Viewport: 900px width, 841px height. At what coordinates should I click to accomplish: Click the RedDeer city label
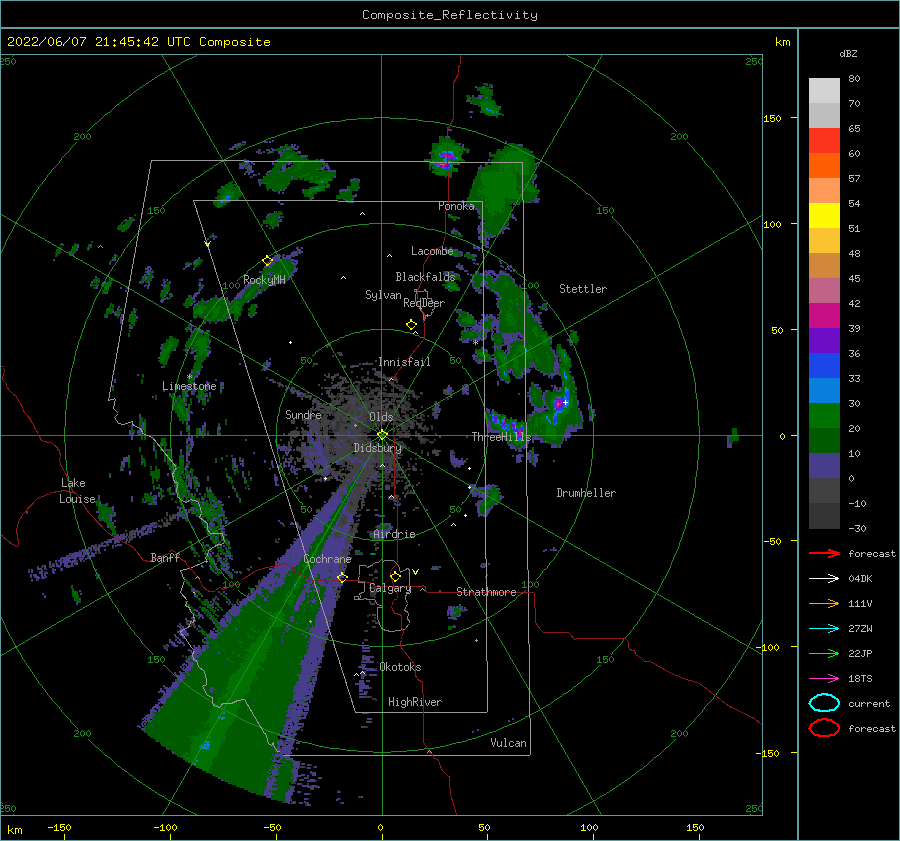[x=424, y=303]
